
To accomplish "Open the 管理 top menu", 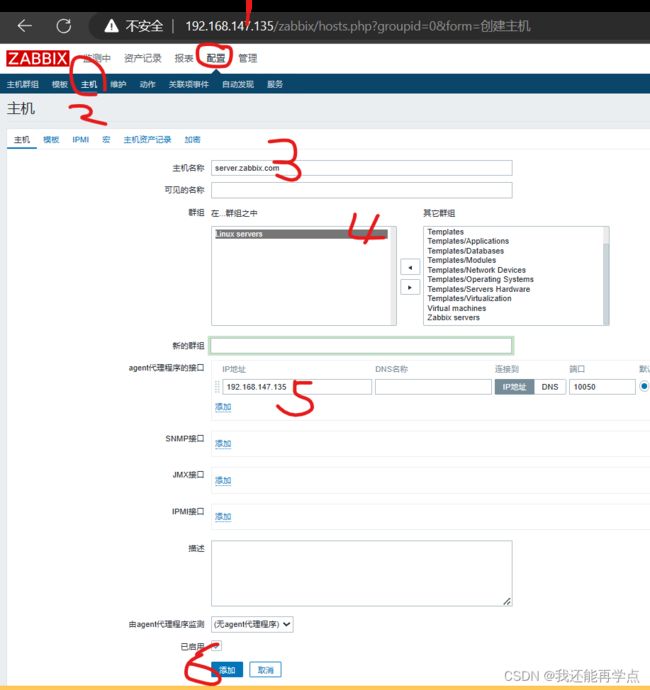I will pos(247,58).
